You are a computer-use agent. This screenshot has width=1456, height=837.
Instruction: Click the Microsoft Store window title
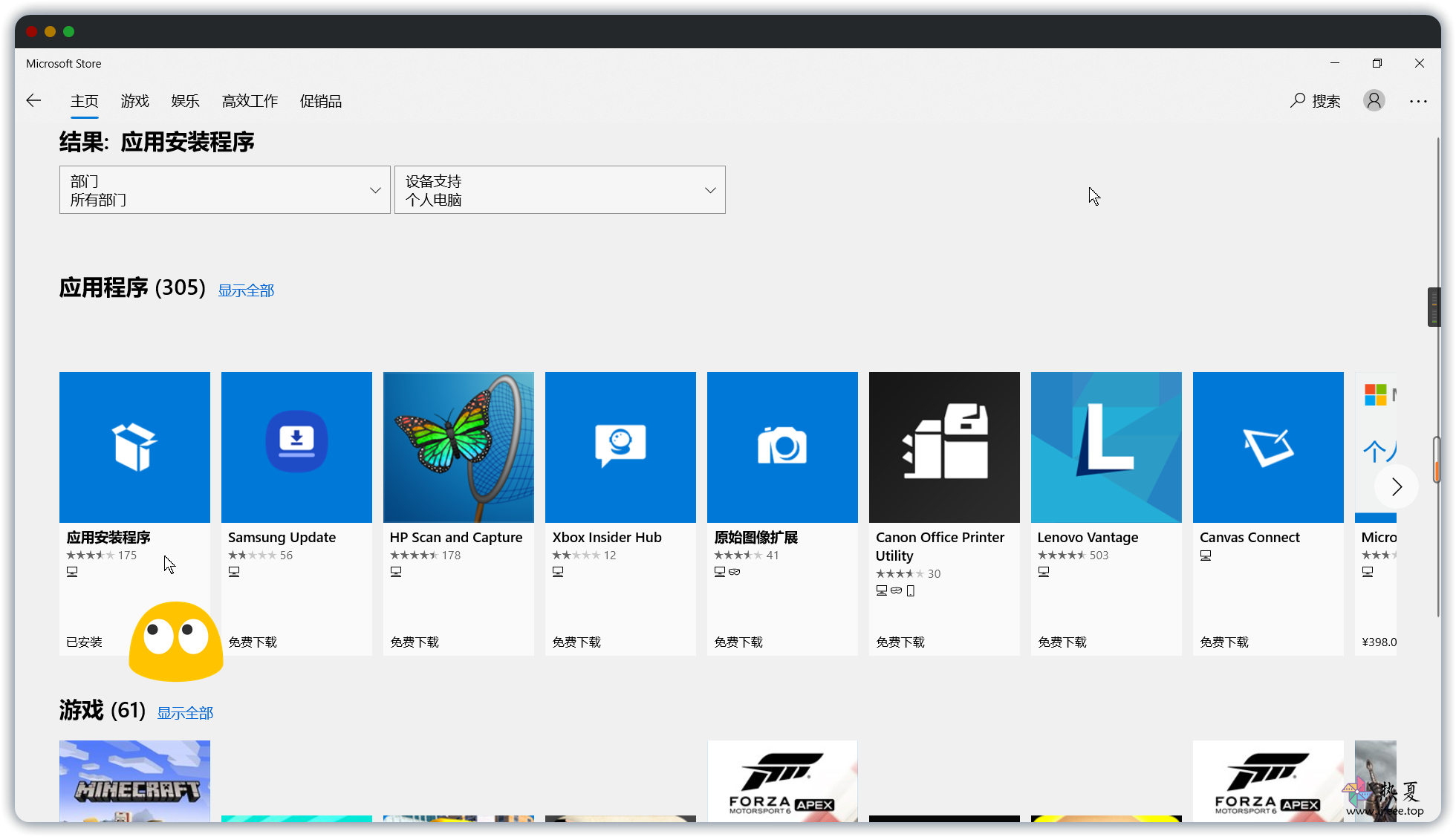[x=64, y=64]
